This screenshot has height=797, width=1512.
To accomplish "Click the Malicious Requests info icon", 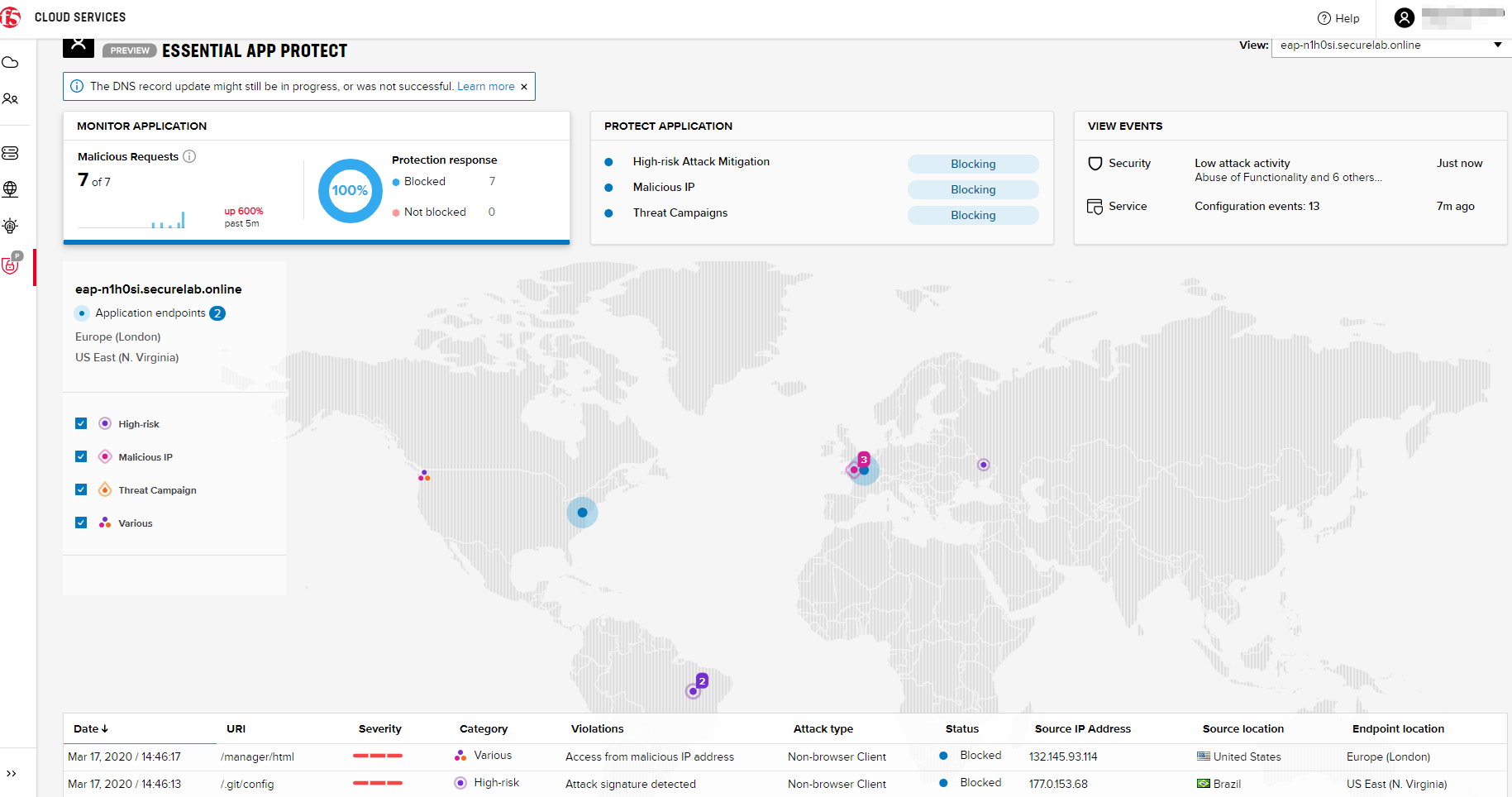I will pos(189,156).
